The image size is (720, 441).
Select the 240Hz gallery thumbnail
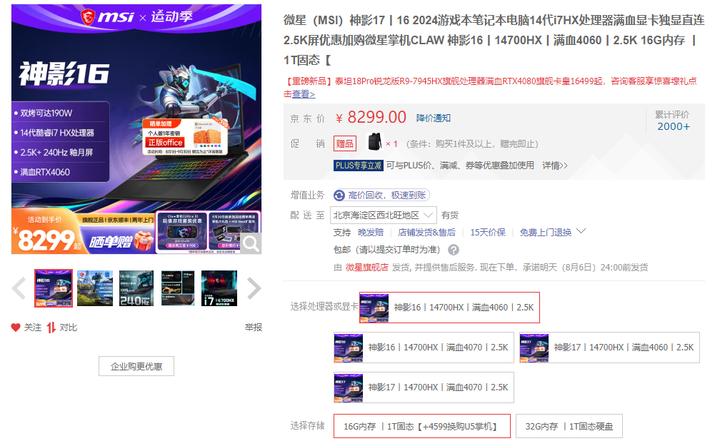(x=136, y=288)
